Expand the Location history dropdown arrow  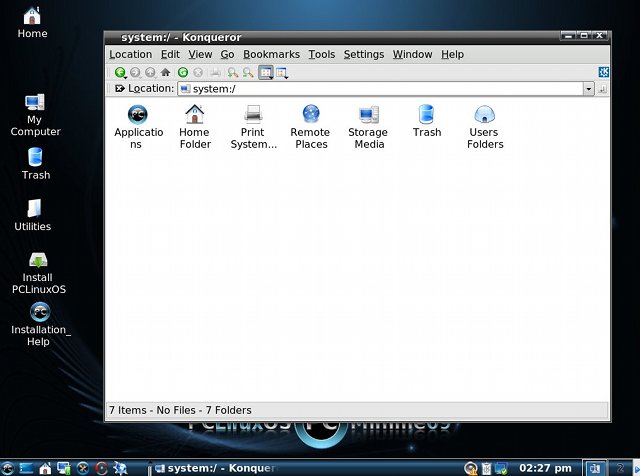[588, 89]
